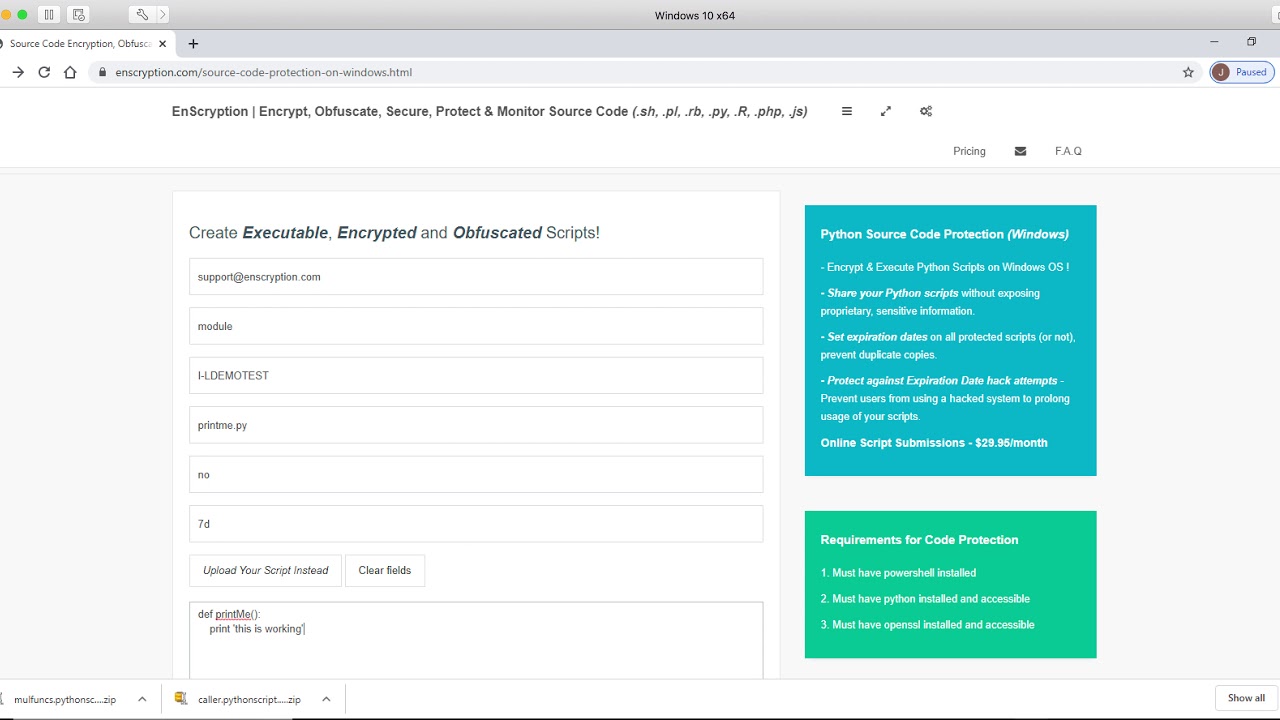Click the VM pause icon in title bar
This screenshot has height=720, width=1280.
coord(49,15)
